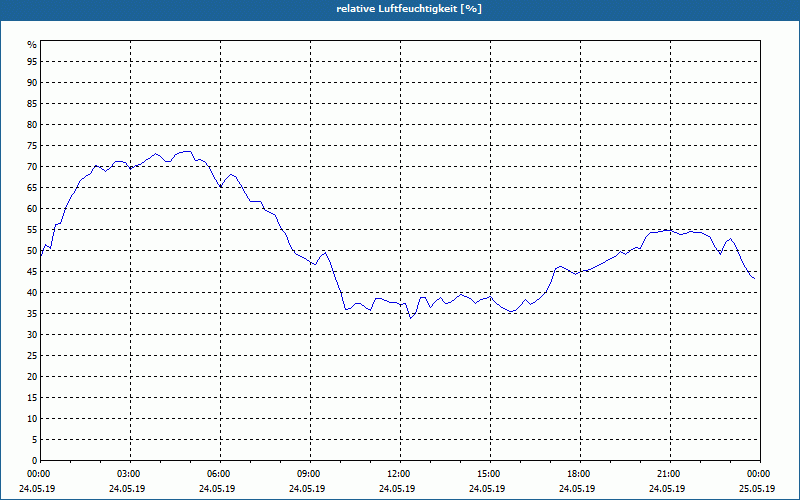Click the y-axis value 55

point(32,230)
